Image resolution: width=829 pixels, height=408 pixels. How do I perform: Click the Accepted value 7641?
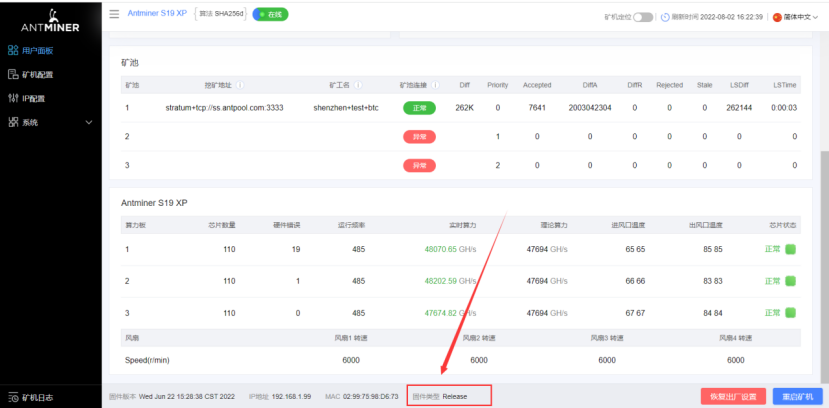pos(537,108)
